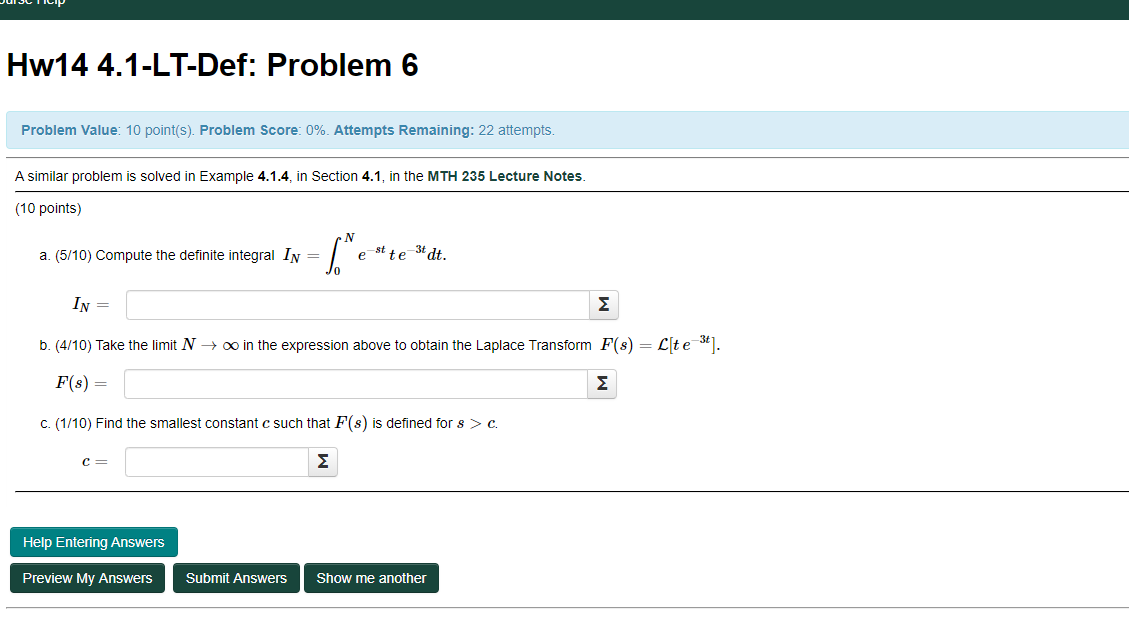
Task: Click Preview My Answers
Action: tap(87, 577)
